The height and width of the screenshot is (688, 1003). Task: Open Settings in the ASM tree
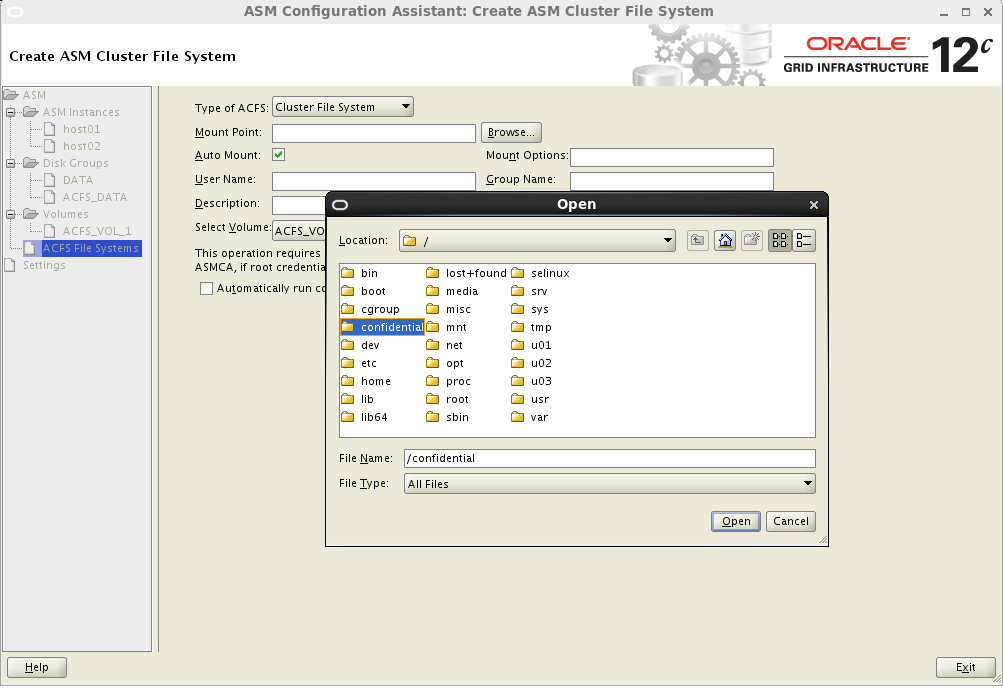(x=44, y=265)
